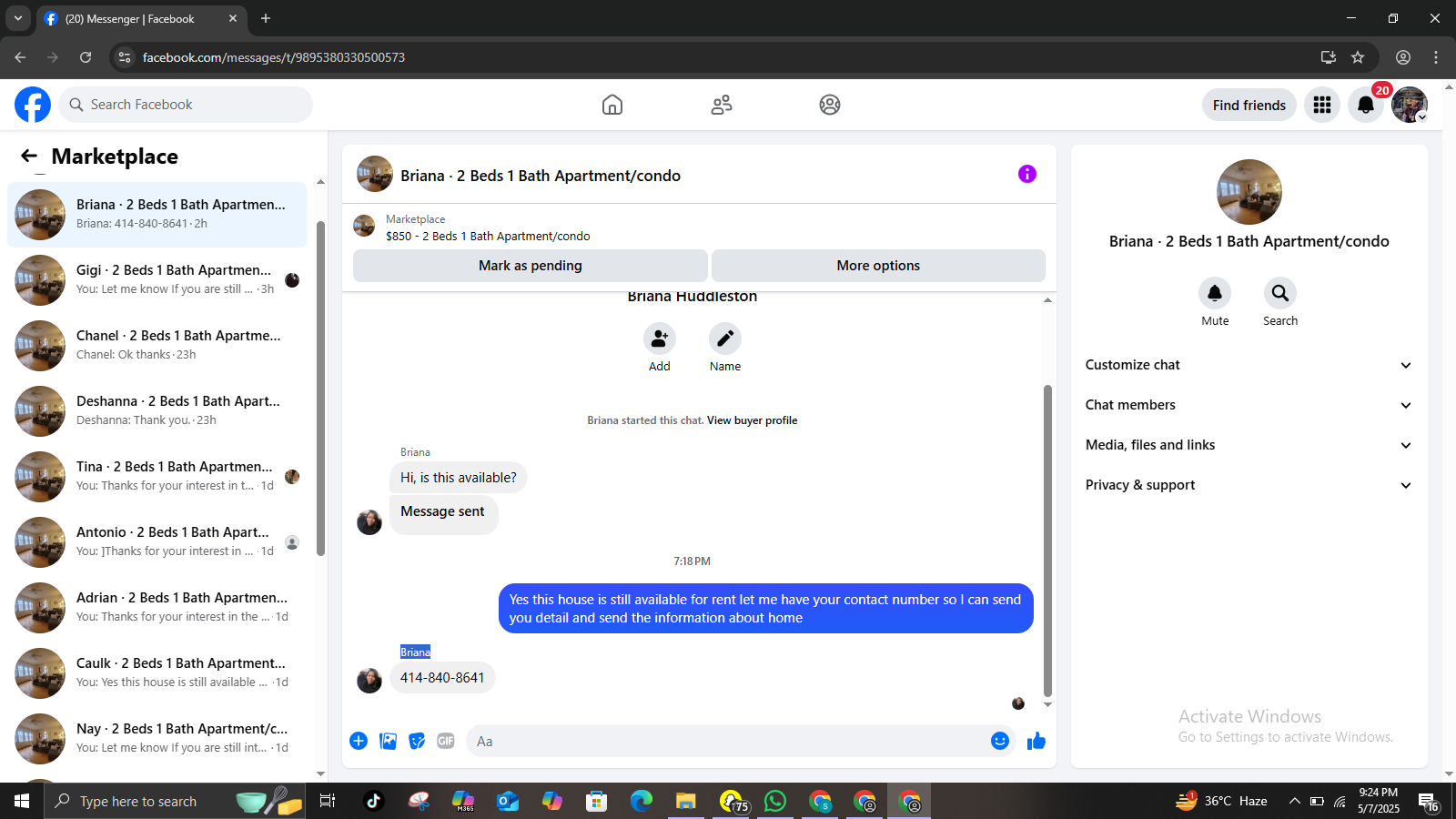Open Antonio conversation in Marketplace list

[157, 542]
